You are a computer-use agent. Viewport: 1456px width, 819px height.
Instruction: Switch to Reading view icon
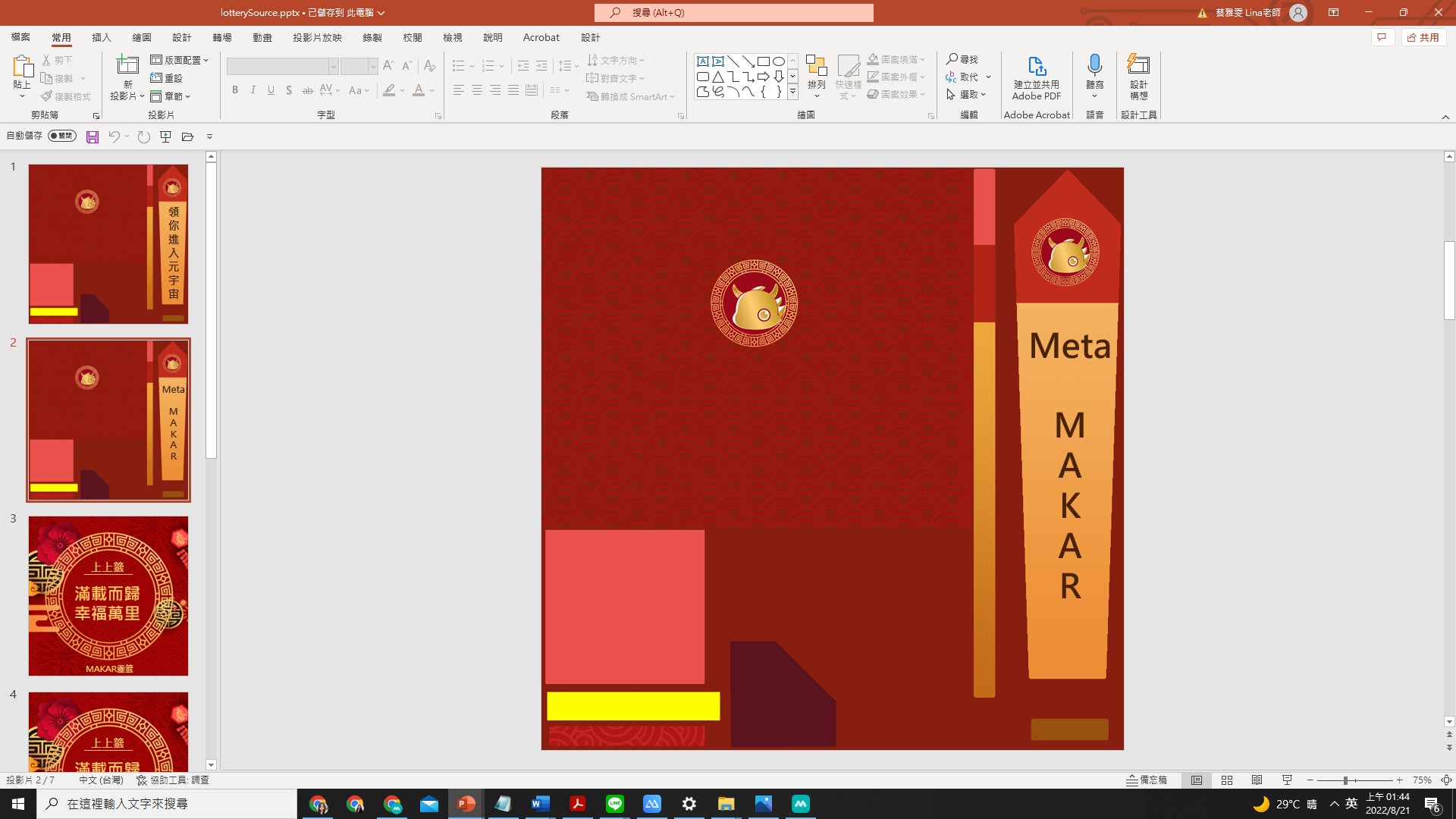pyautogui.click(x=1257, y=780)
